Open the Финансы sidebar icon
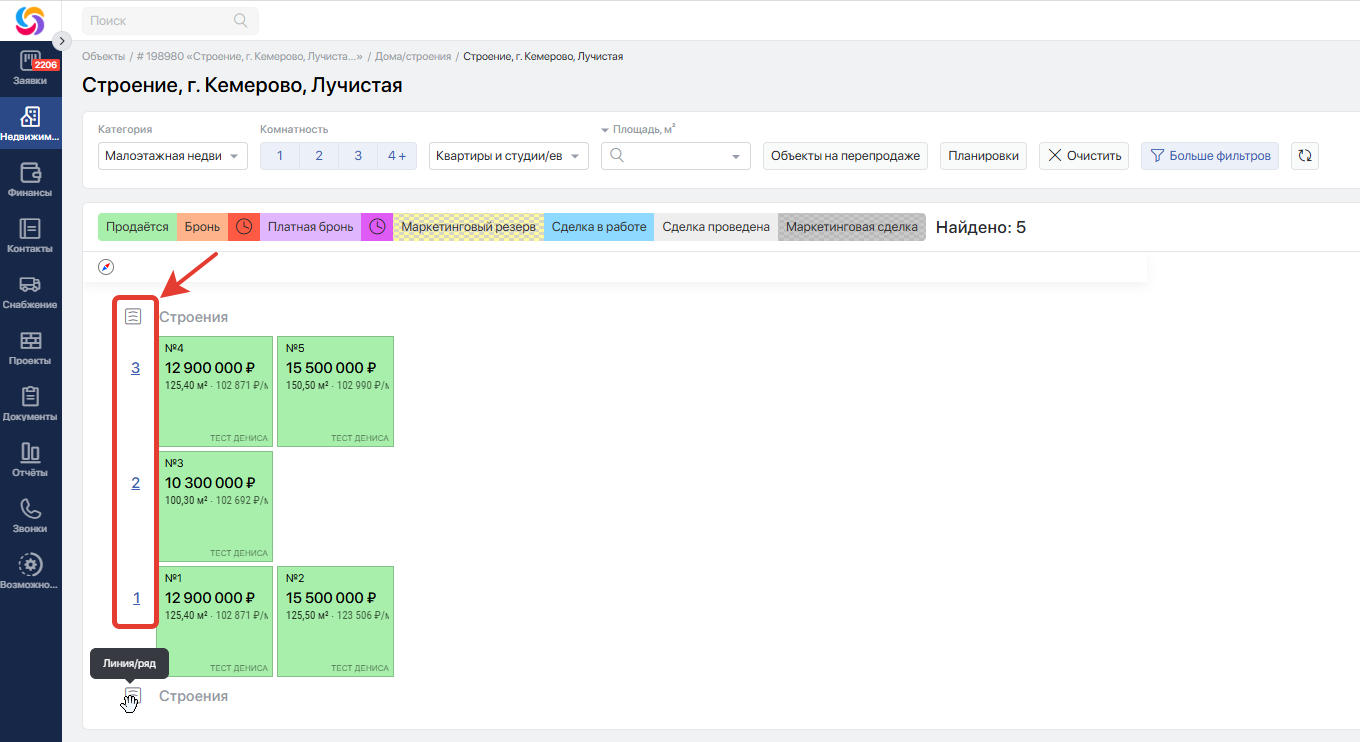Image resolution: width=1360 pixels, height=742 pixels. [x=30, y=180]
